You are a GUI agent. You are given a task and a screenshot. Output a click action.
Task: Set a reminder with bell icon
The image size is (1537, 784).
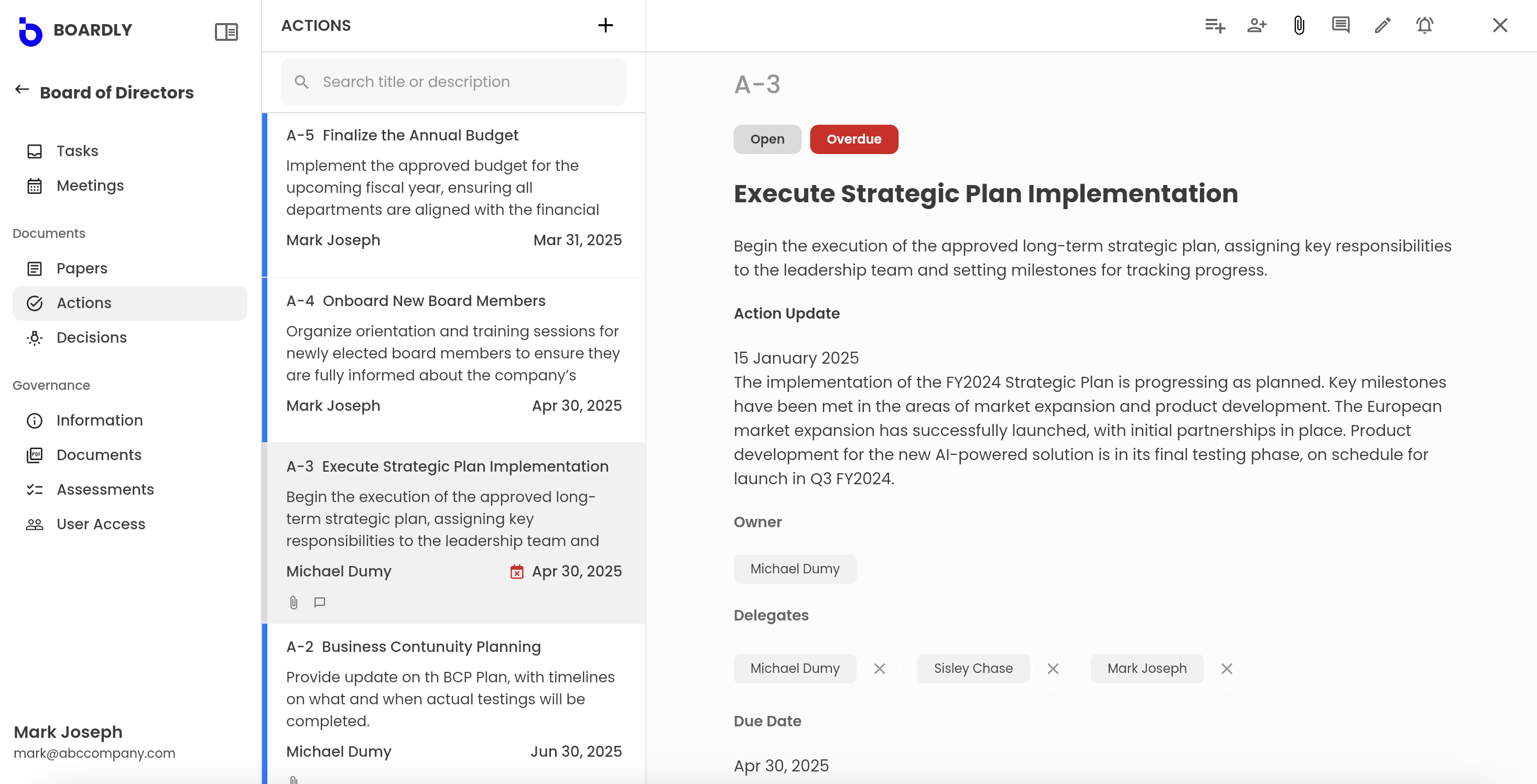click(x=1425, y=25)
